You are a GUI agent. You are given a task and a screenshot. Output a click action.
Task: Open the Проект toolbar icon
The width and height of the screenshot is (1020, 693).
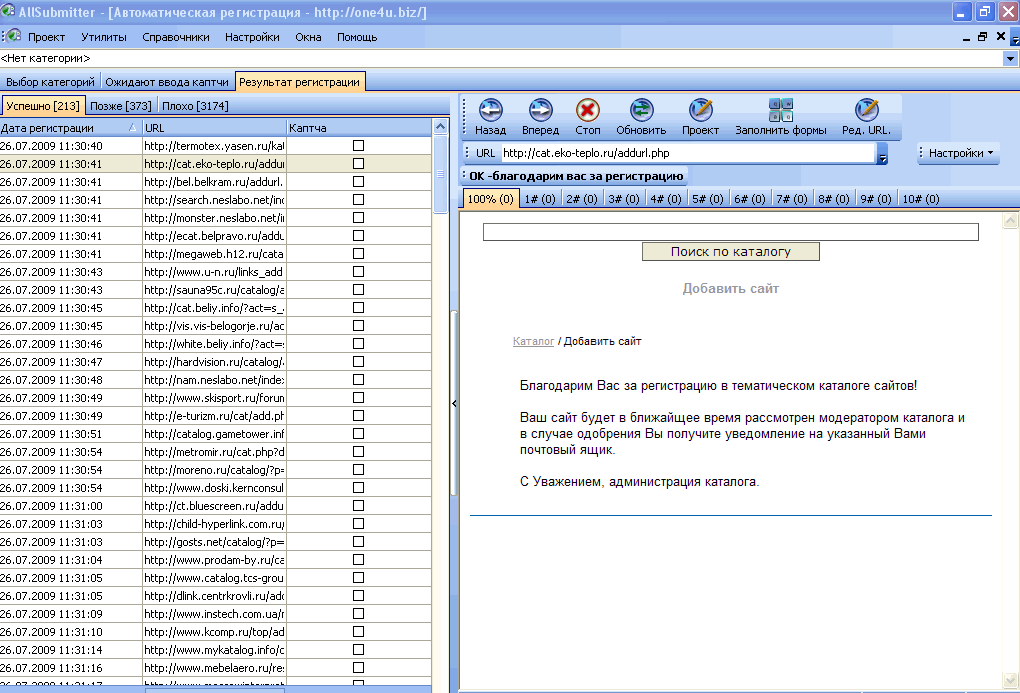pyautogui.click(x=700, y=110)
